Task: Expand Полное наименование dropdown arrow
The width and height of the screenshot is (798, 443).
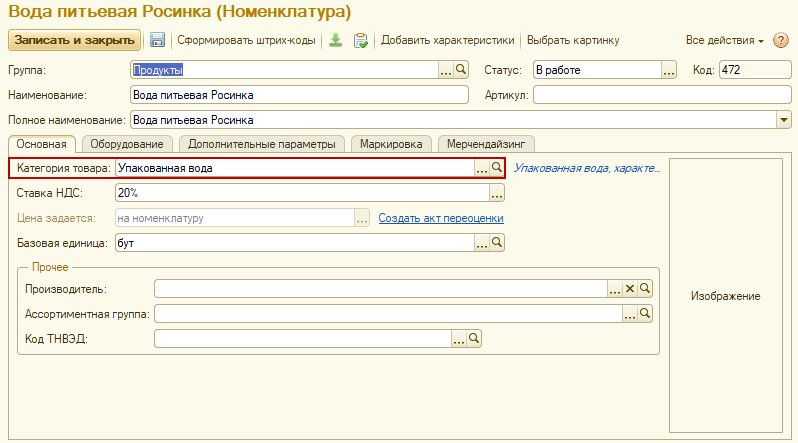Action: [x=784, y=120]
